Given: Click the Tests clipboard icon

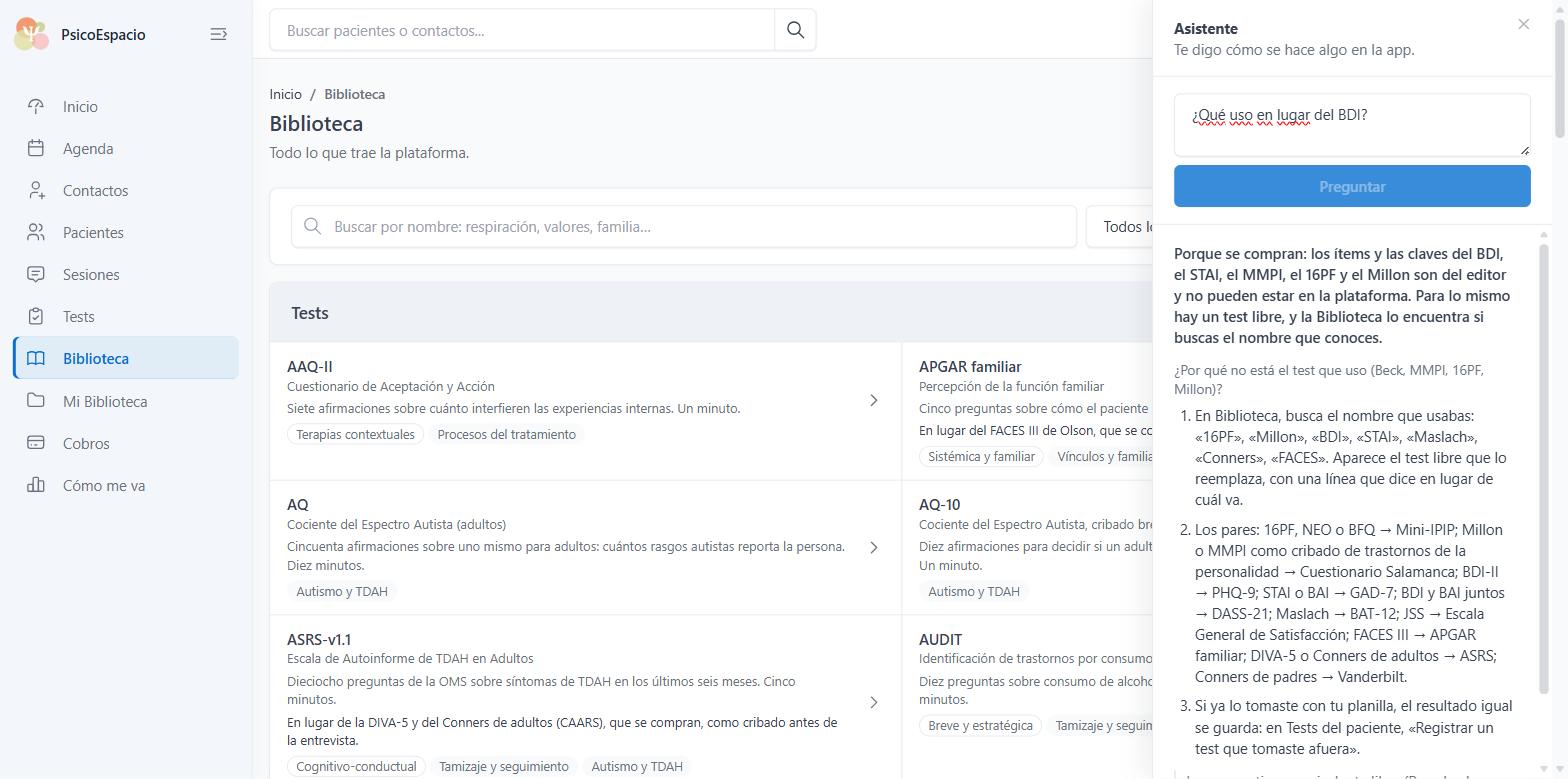Looking at the screenshot, I should coord(36,316).
